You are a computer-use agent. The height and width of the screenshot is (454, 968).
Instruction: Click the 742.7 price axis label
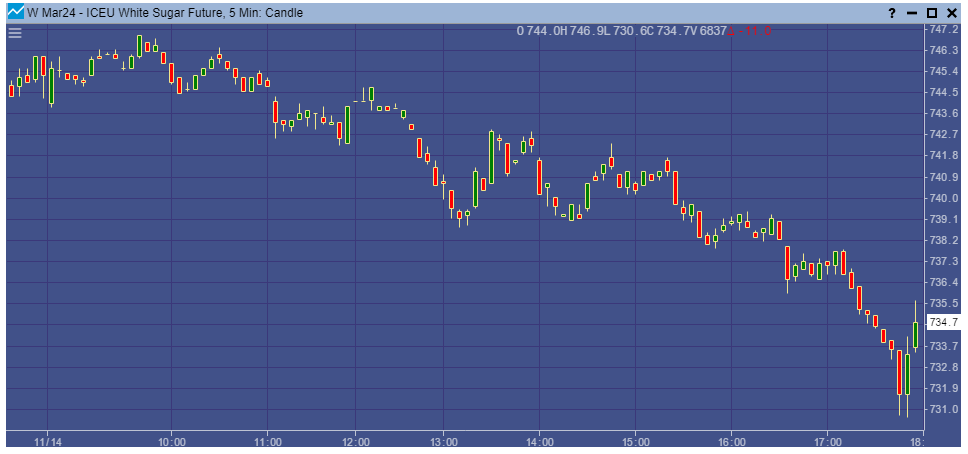point(943,135)
